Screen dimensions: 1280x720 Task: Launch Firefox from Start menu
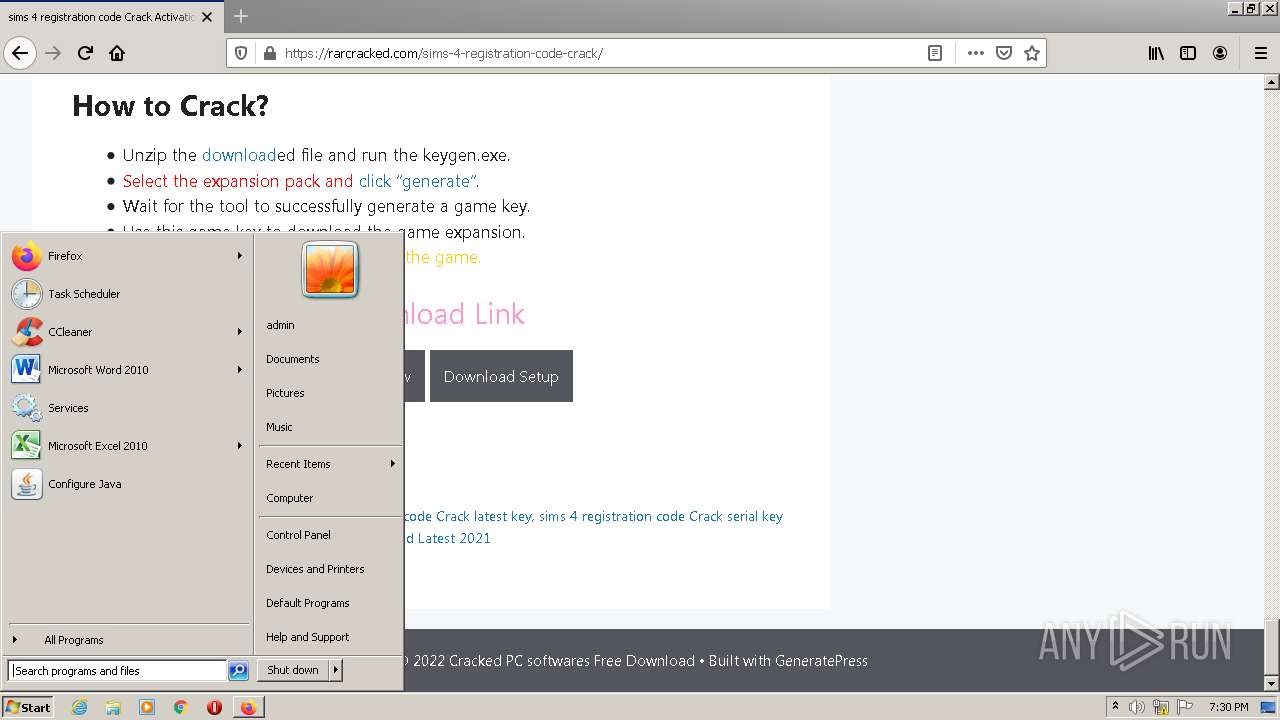click(127, 256)
